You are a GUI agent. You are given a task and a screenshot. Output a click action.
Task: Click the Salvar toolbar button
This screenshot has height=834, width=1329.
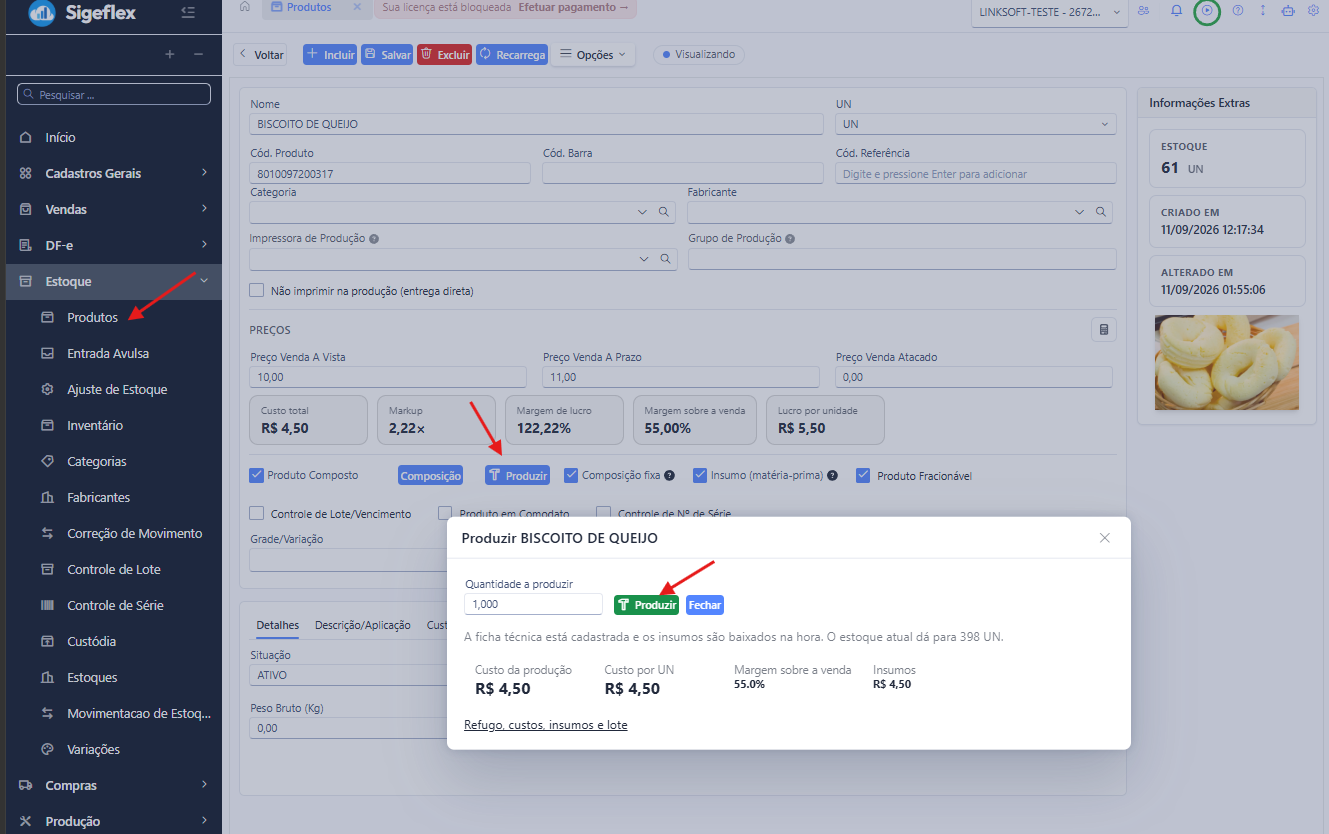[387, 55]
